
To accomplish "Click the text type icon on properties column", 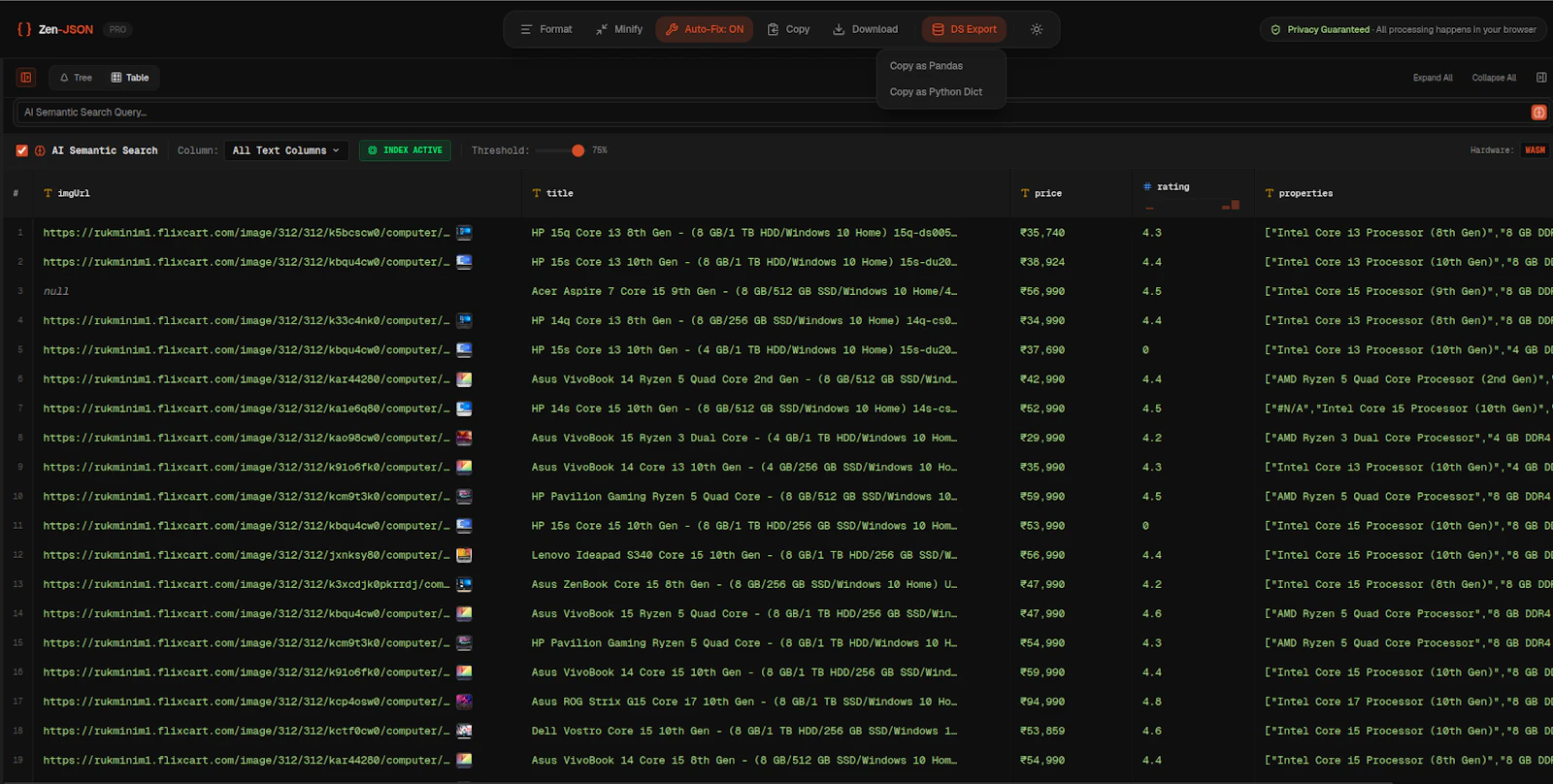I will coord(1270,193).
